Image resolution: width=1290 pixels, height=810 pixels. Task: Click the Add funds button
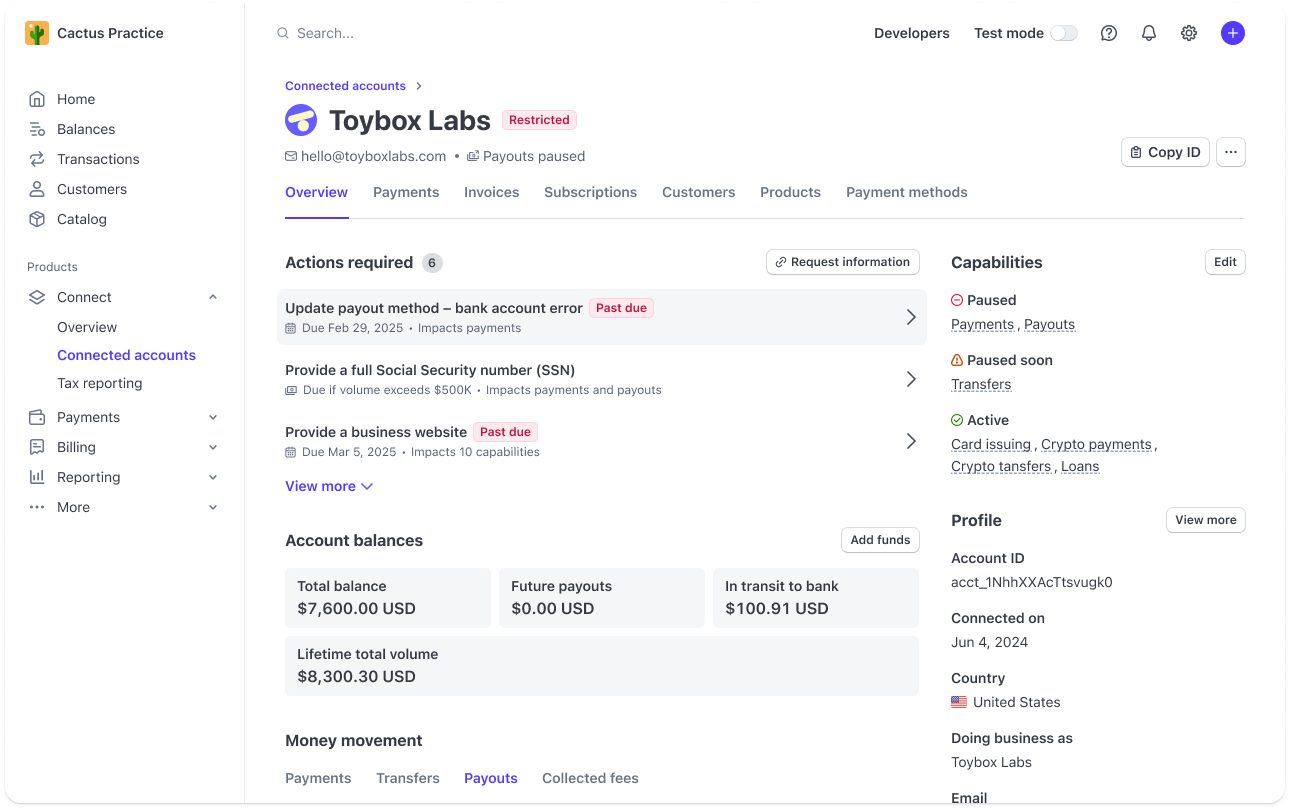pyautogui.click(x=880, y=540)
